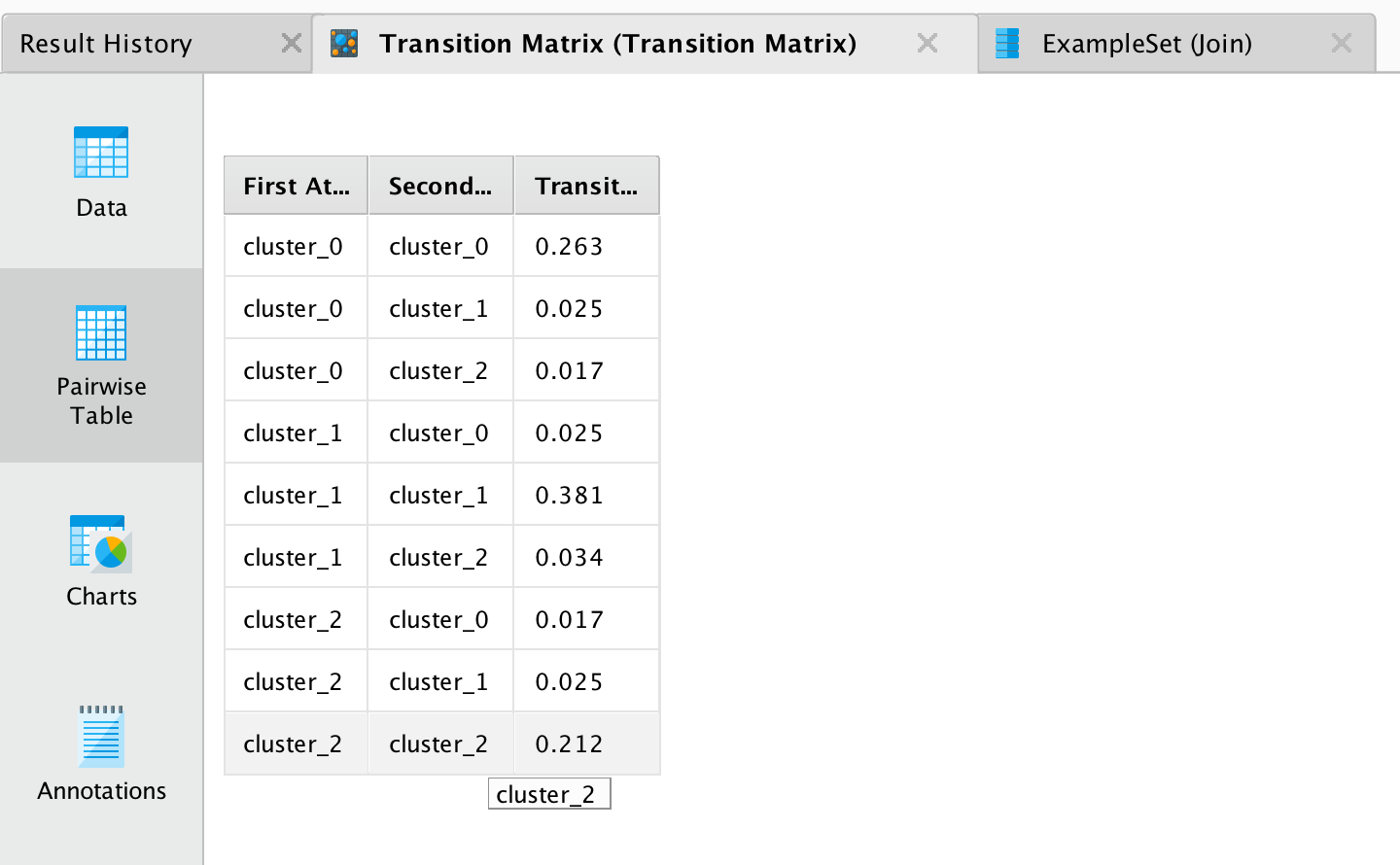Select the 0.034 transition value cell
The image size is (1400, 865).
[586, 557]
